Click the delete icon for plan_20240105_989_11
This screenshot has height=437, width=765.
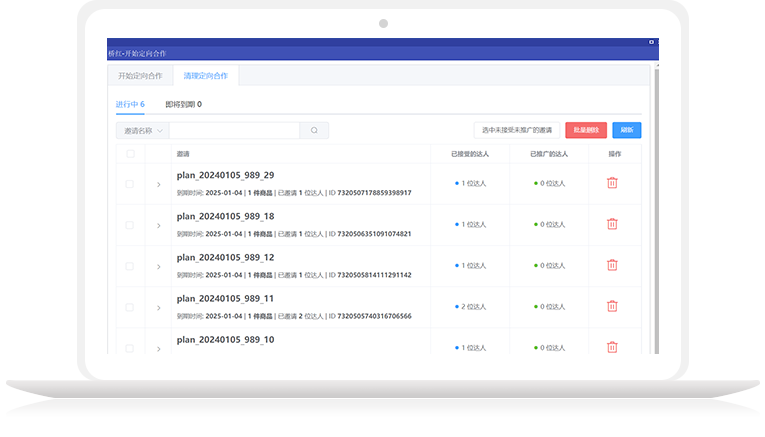pos(612,306)
